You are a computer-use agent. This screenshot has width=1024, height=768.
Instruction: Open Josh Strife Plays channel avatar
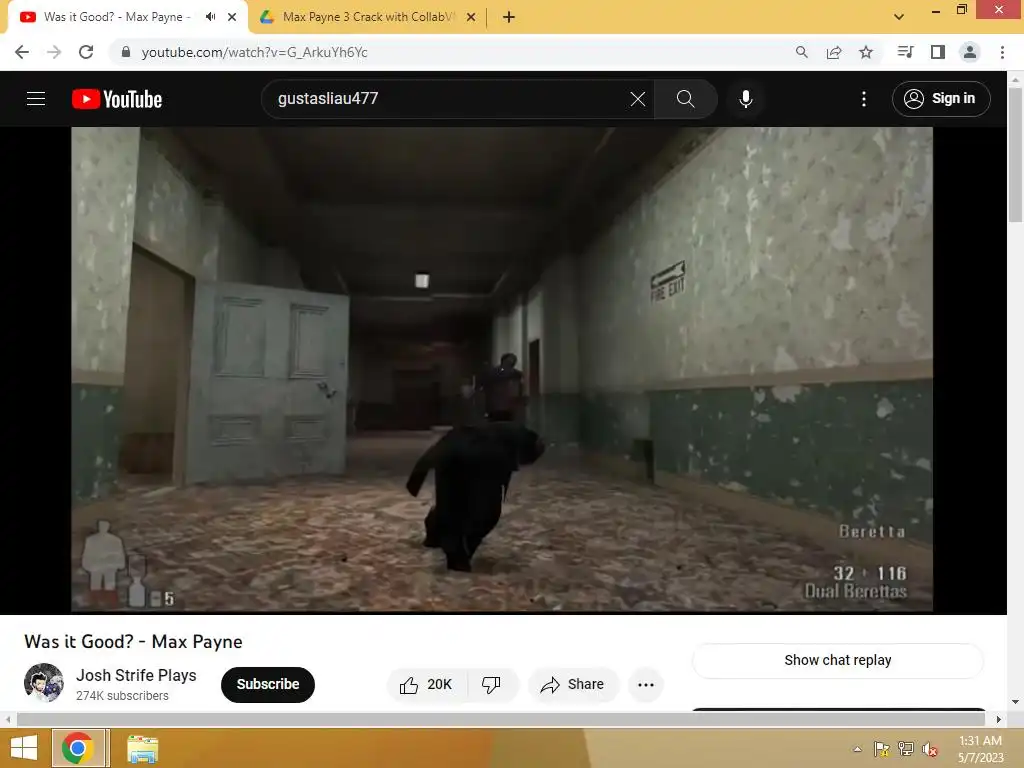[44, 683]
